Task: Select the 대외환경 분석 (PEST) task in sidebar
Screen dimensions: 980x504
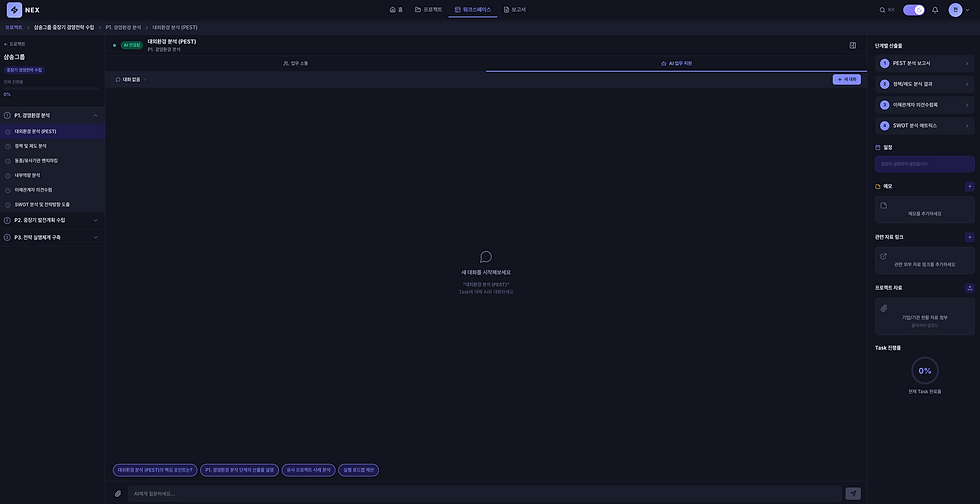Action: point(52,131)
